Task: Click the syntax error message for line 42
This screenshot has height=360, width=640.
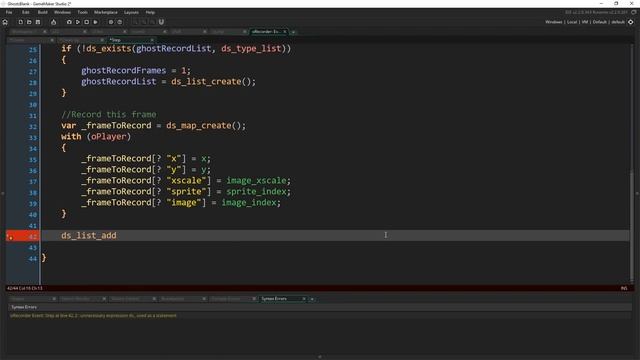Action: click(93, 316)
